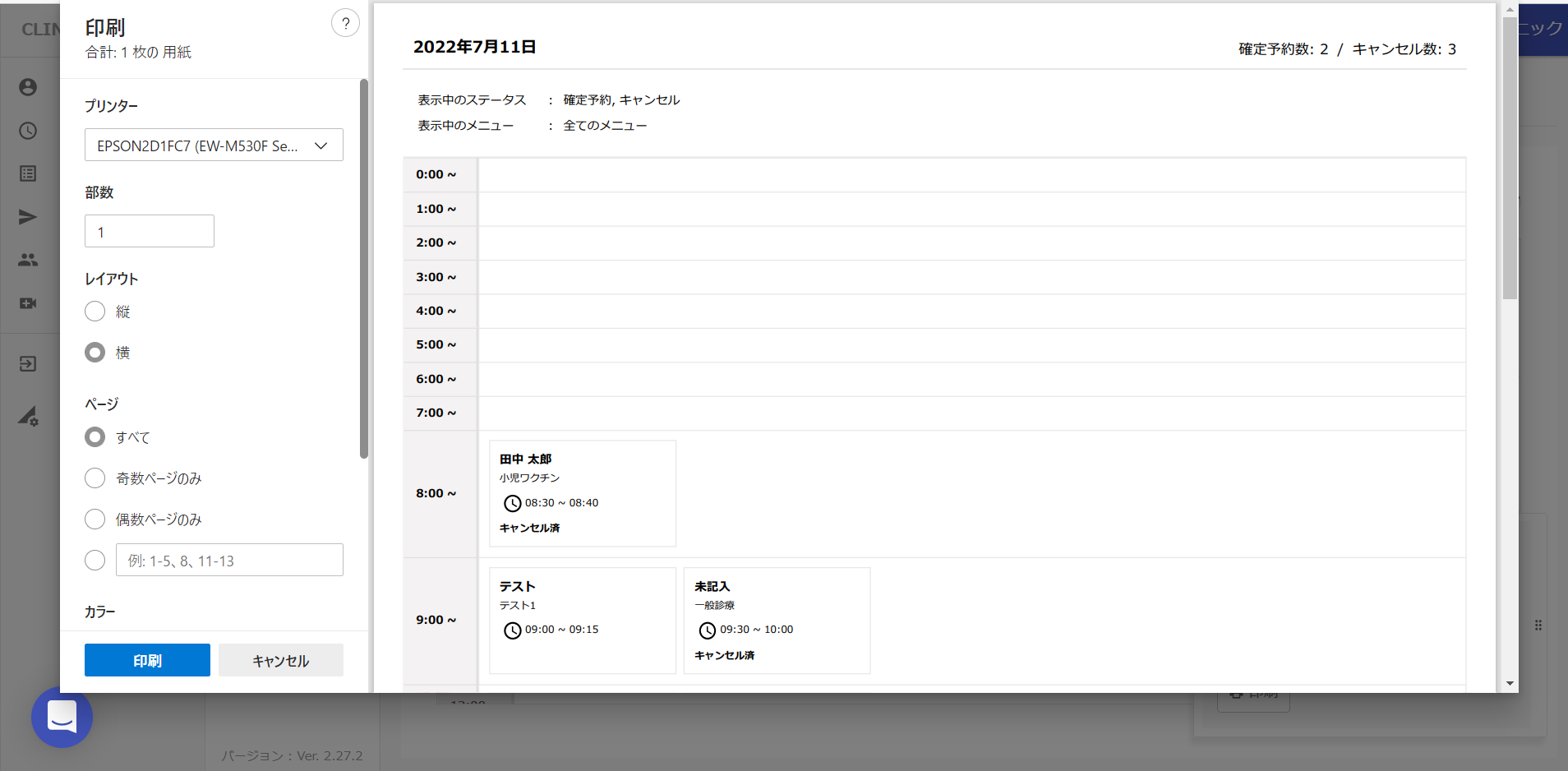Open the EPSON printer dropdown
This screenshot has width=1568, height=771.
[x=214, y=145]
